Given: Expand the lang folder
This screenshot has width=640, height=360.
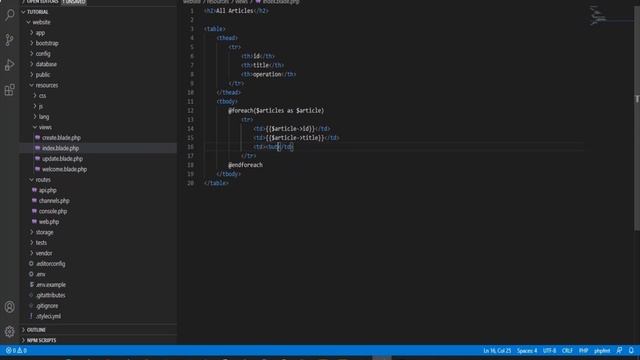Looking at the screenshot, I should pos(44,117).
